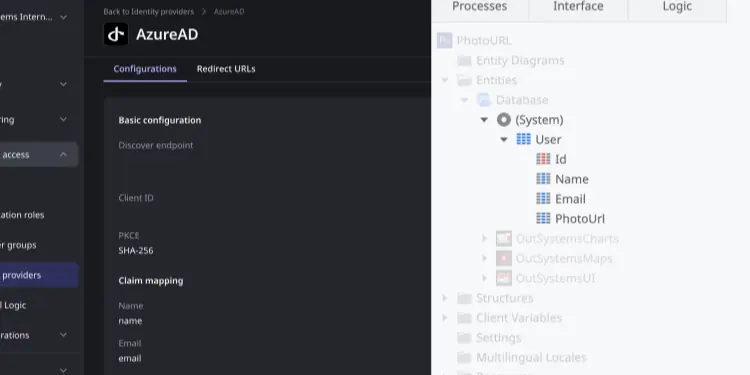
Task: Select the identity providers sidebar item
Action: pyautogui.click(x=38, y=275)
